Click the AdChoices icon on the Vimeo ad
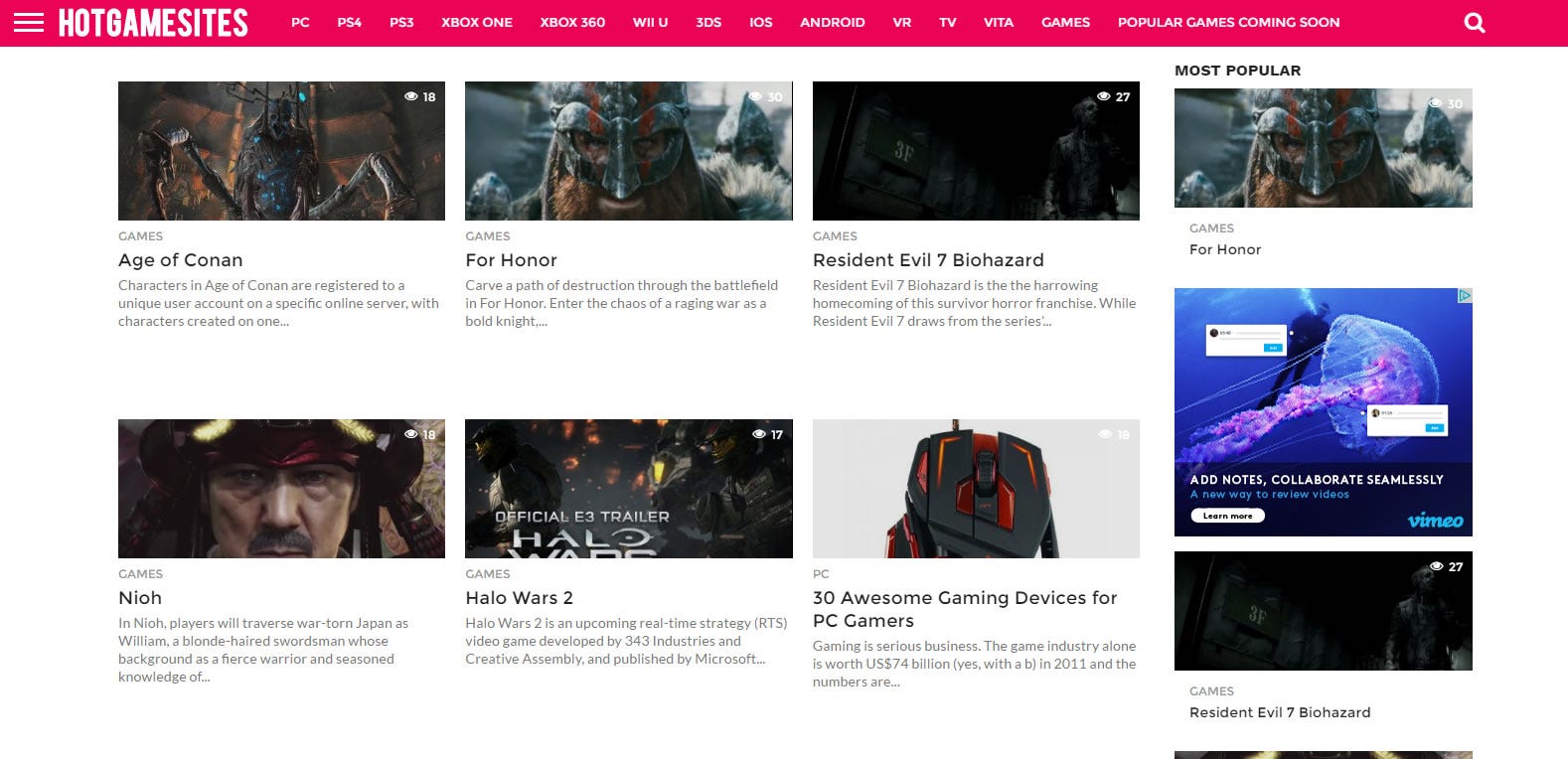The width and height of the screenshot is (1568, 759). [1464, 296]
